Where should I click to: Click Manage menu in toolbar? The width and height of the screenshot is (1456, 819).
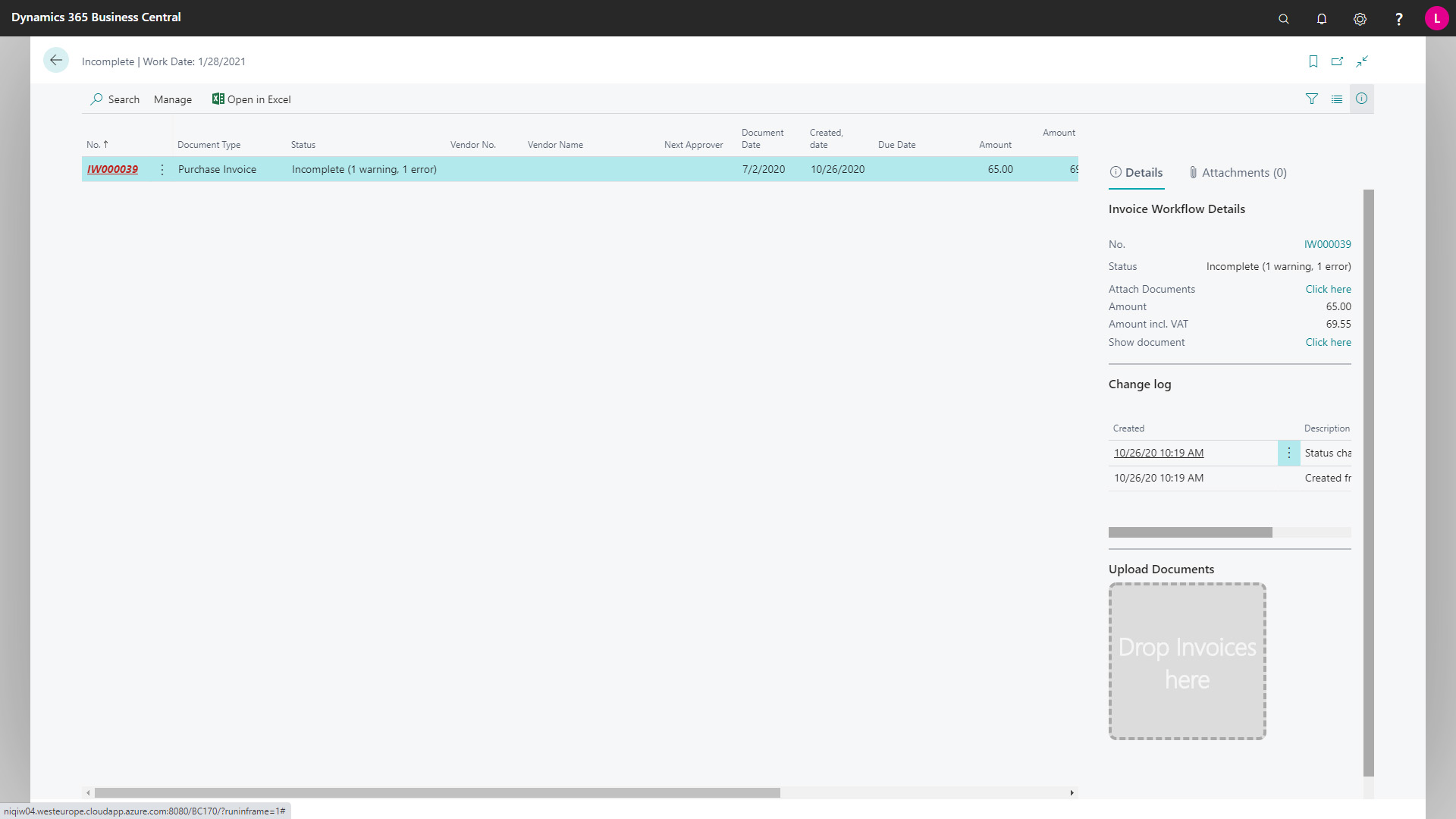[172, 99]
